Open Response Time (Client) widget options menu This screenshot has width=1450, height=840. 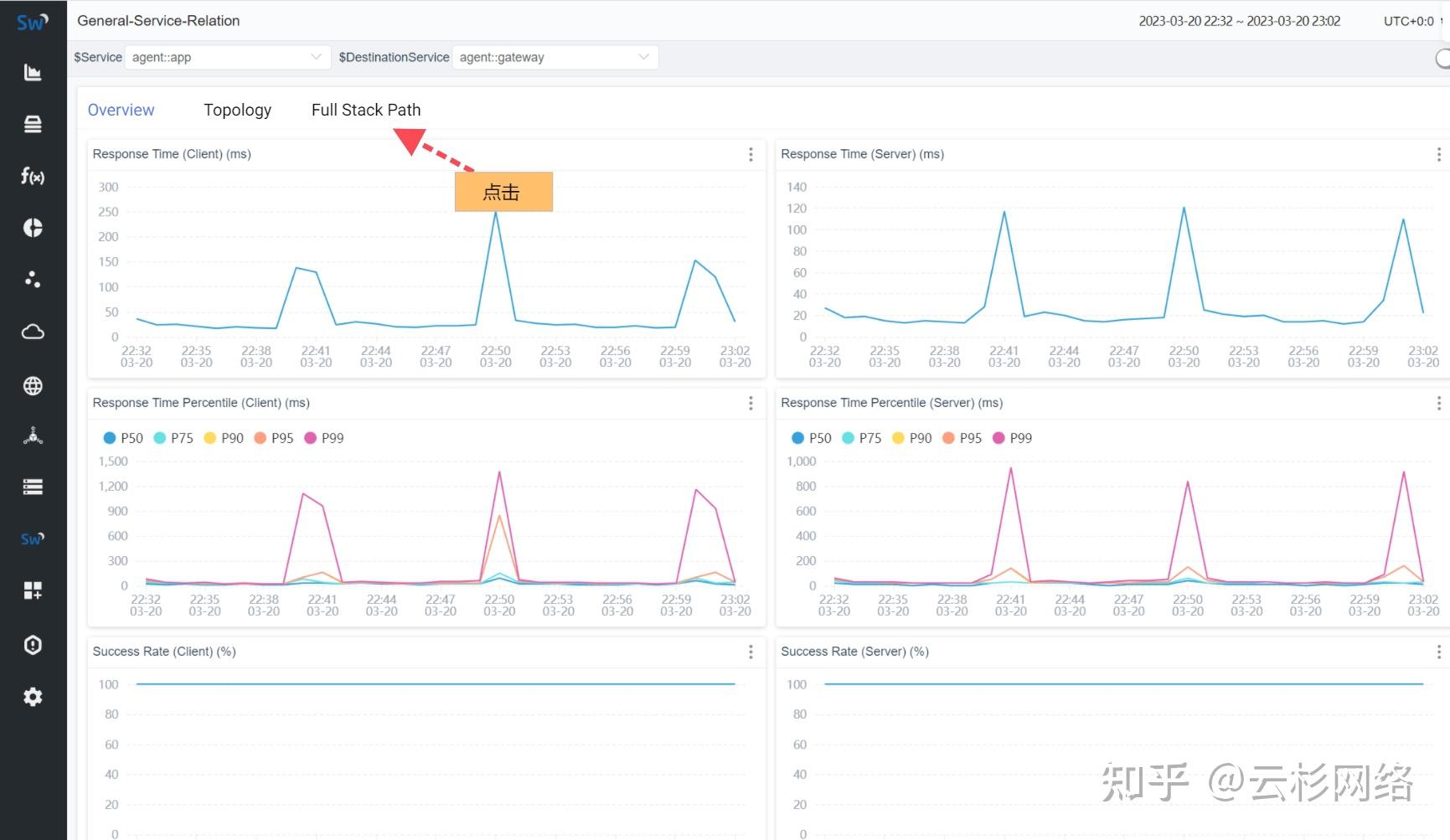click(751, 154)
